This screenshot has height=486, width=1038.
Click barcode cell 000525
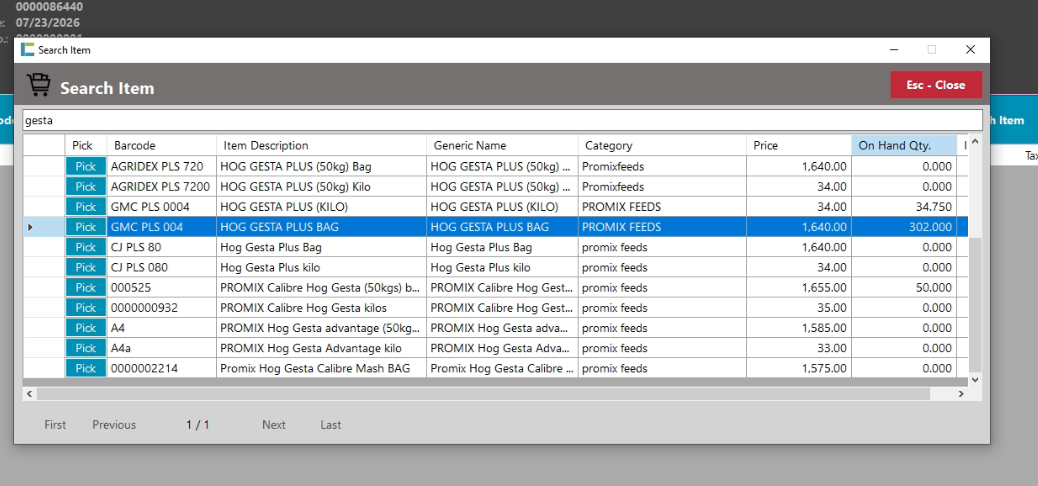[x=162, y=288]
